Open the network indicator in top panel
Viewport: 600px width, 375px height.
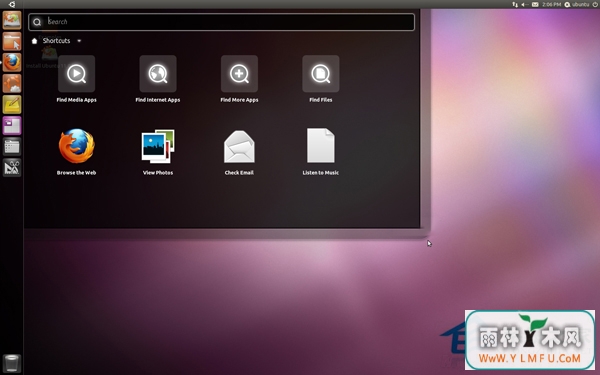click(515, 5)
